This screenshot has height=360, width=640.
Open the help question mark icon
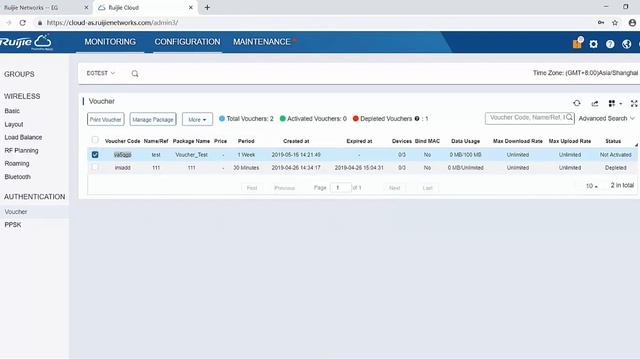tap(610, 44)
